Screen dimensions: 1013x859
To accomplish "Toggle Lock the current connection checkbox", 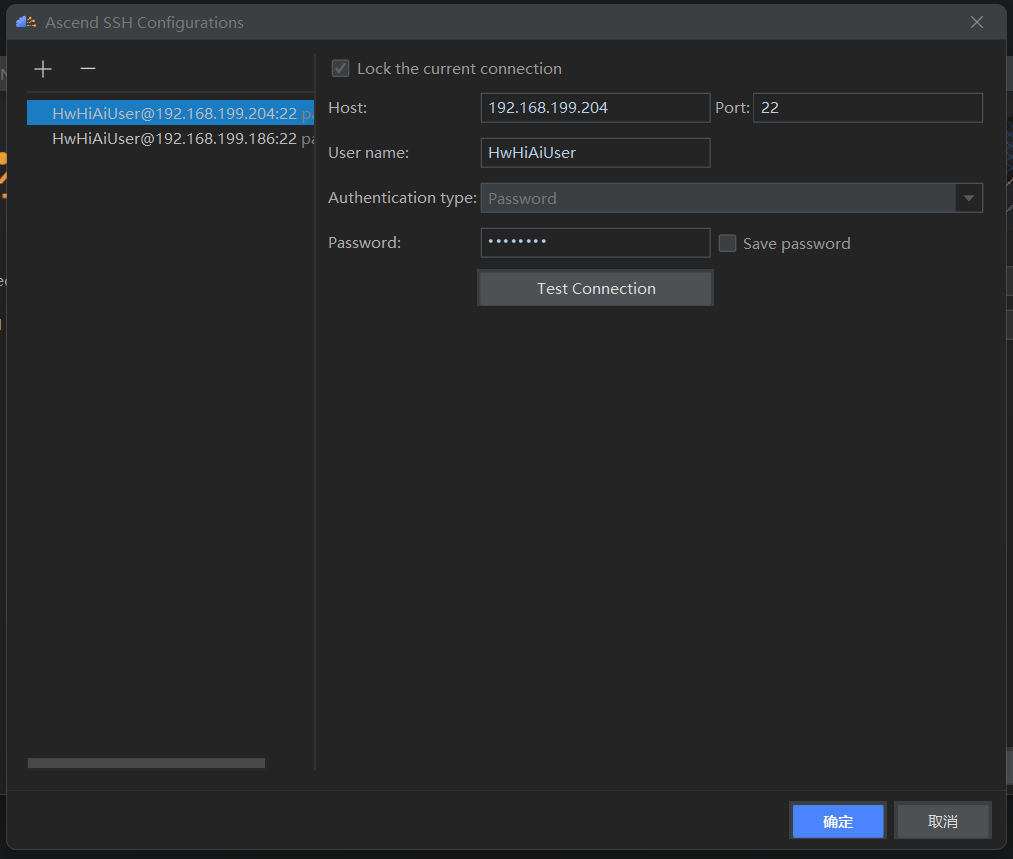I will pos(341,69).
